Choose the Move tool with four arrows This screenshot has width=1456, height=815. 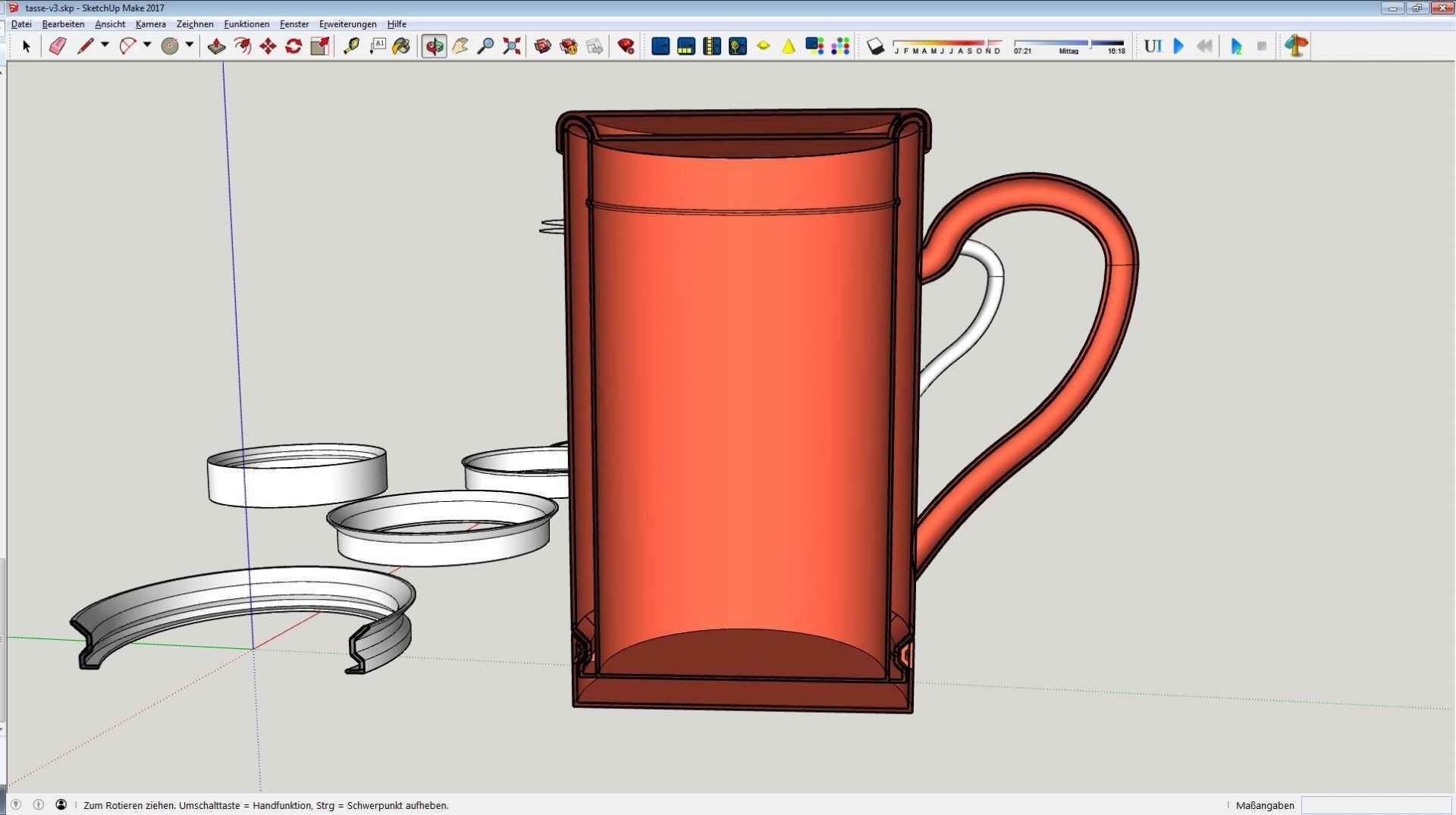point(268,46)
